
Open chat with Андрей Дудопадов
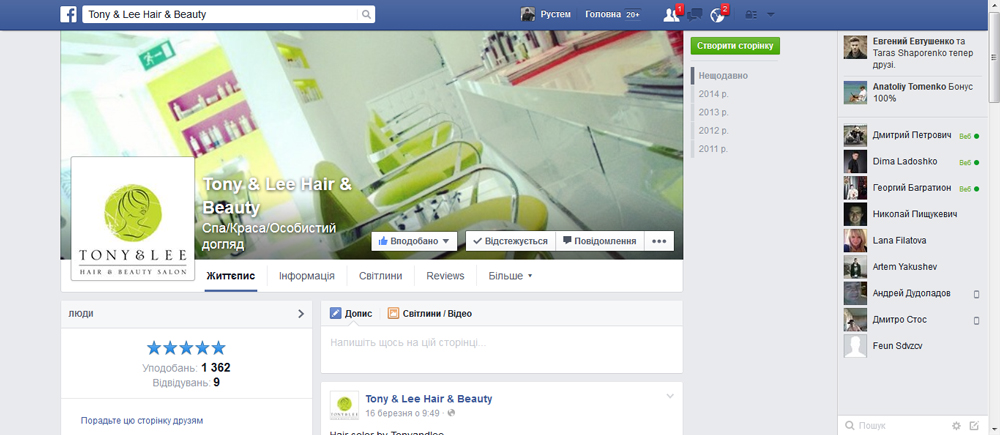[x=912, y=293]
